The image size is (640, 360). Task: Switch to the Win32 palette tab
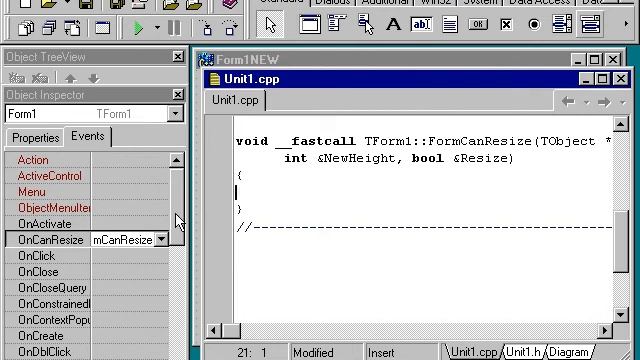(x=436, y=2)
